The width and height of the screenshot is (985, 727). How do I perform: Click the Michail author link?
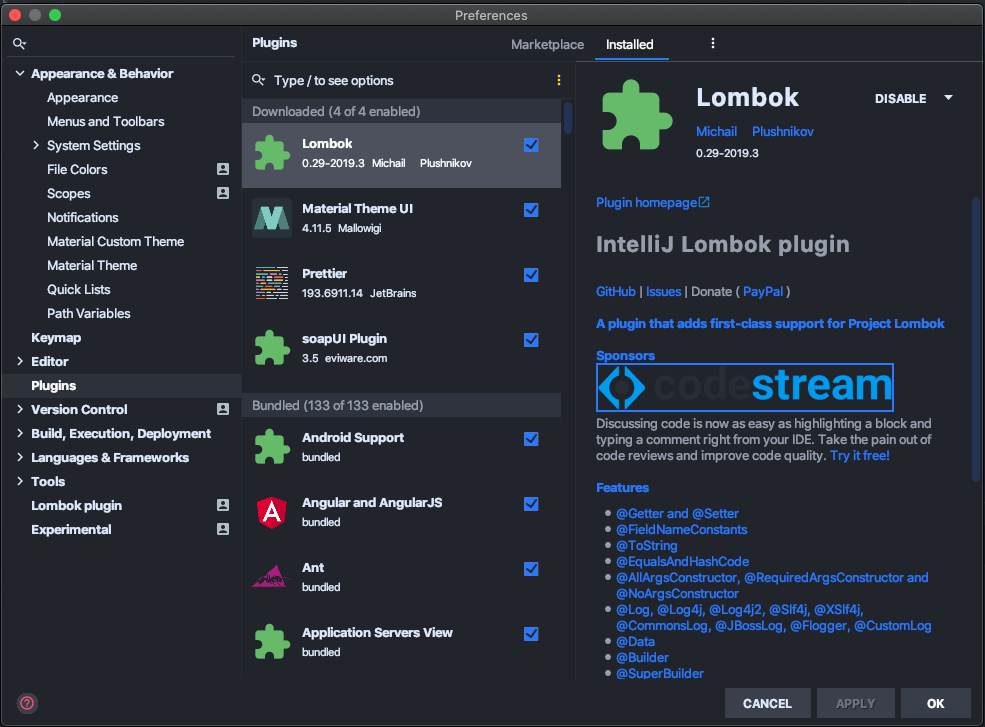point(716,131)
